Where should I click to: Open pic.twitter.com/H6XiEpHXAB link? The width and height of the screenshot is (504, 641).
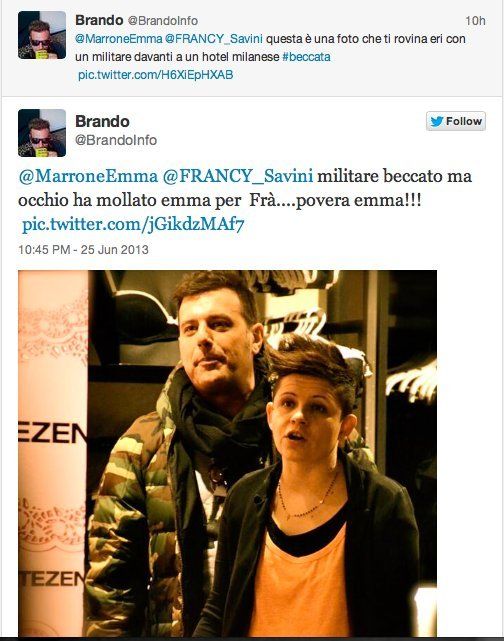[x=155, y=75]
